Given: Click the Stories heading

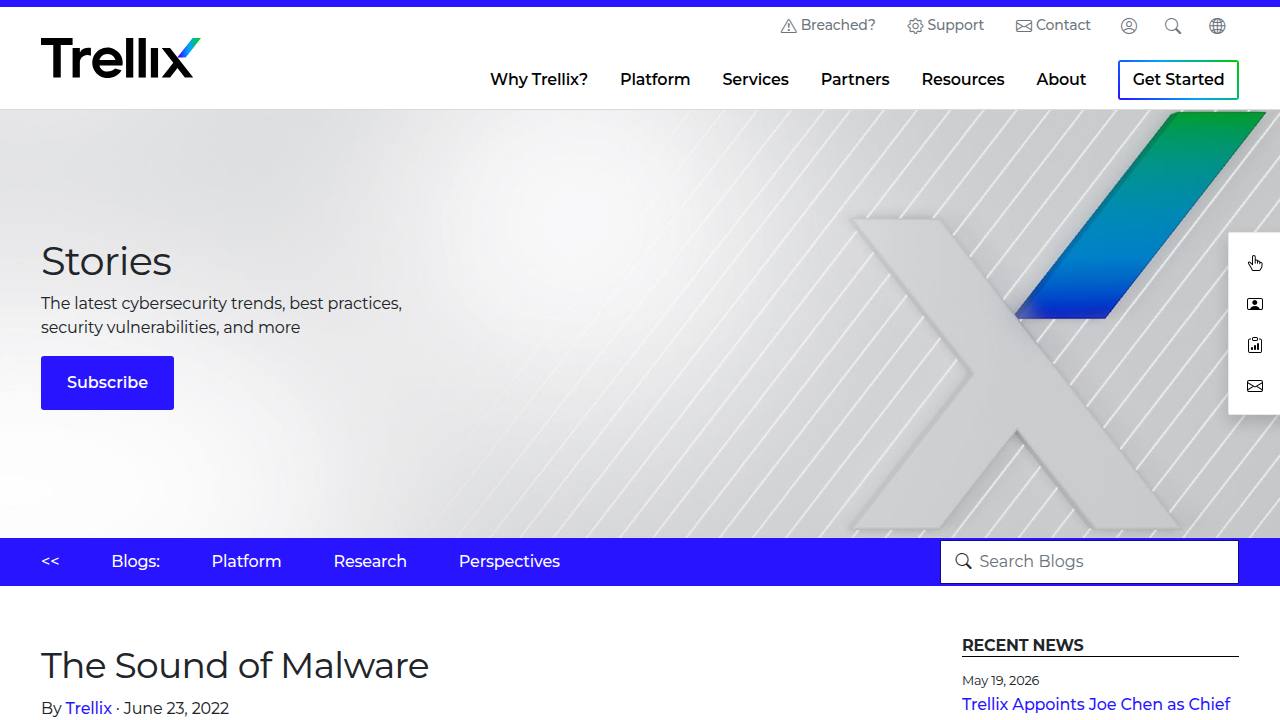Looking at the screenshot, I should 106,261.
